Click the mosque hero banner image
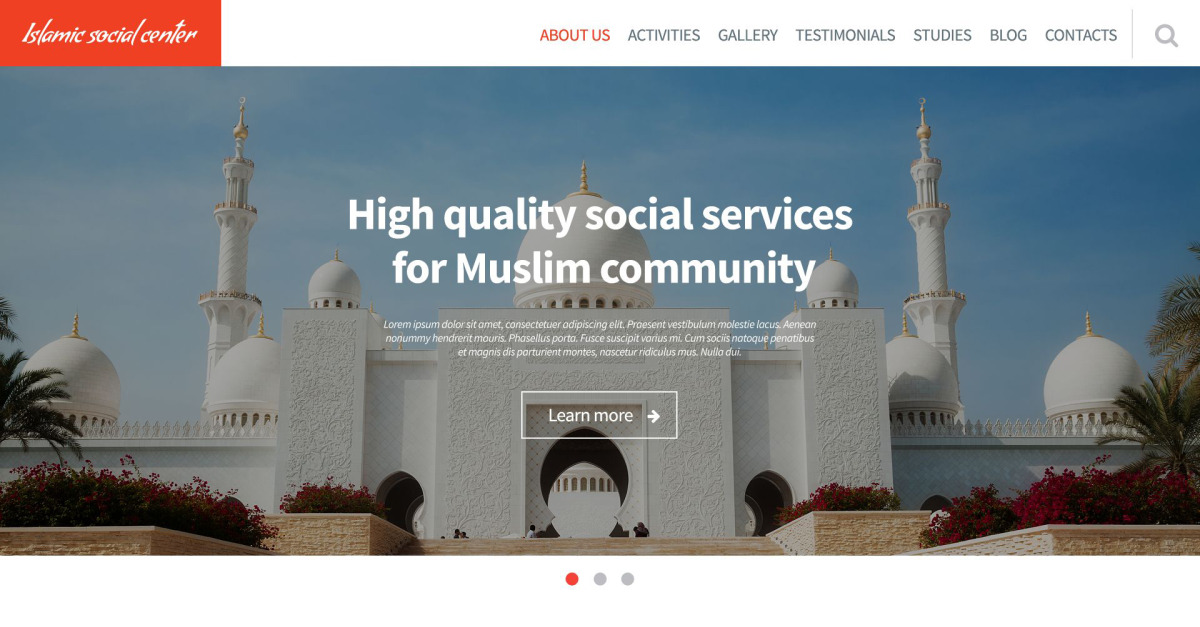Screen dimensions: 1200x627 (600, 311)
